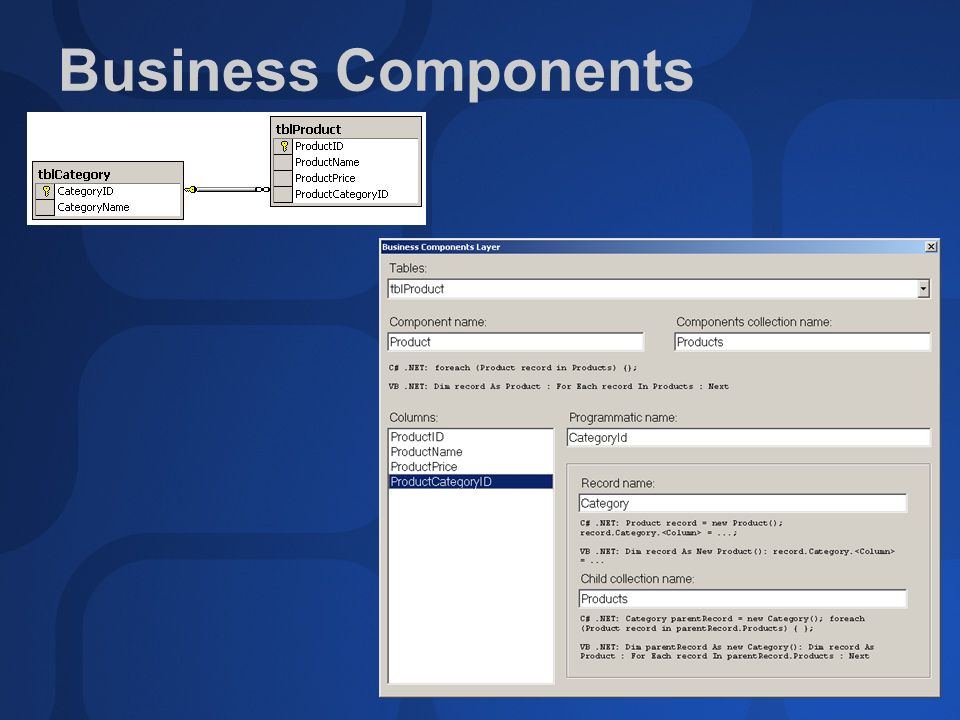Viewport: 960px width, 720px height.
Task: Click the Business Components slide title
Action: 376,71
